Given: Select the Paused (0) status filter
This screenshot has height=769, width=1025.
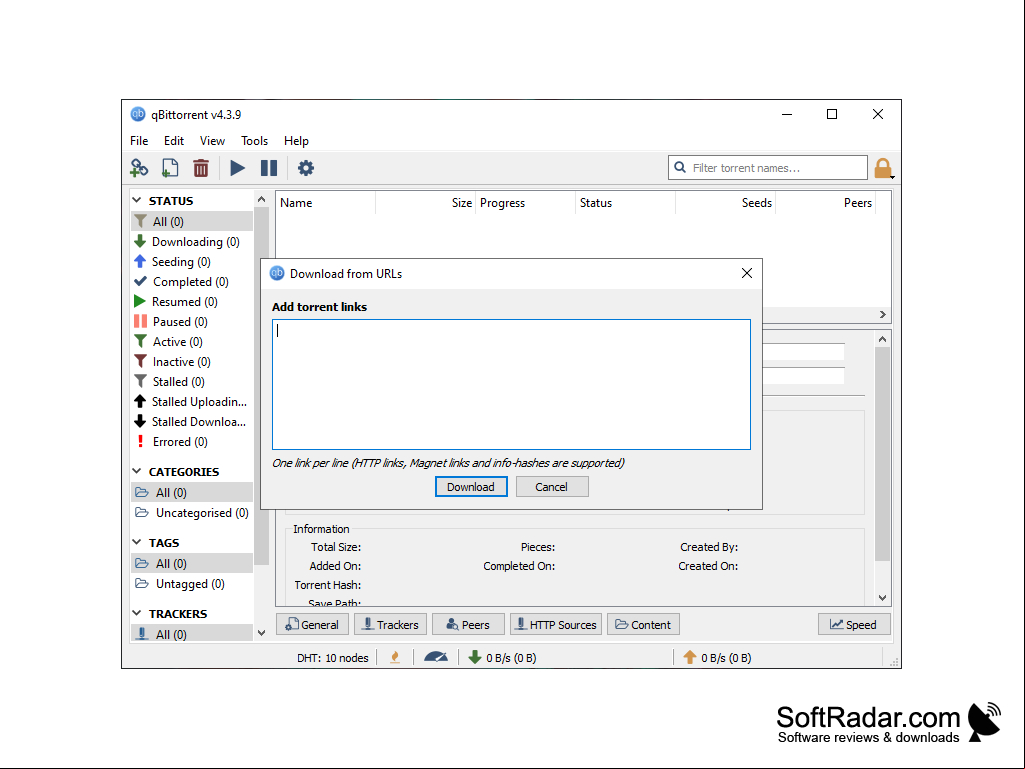Looking at the screenshot, I should [x=192, y=322].
